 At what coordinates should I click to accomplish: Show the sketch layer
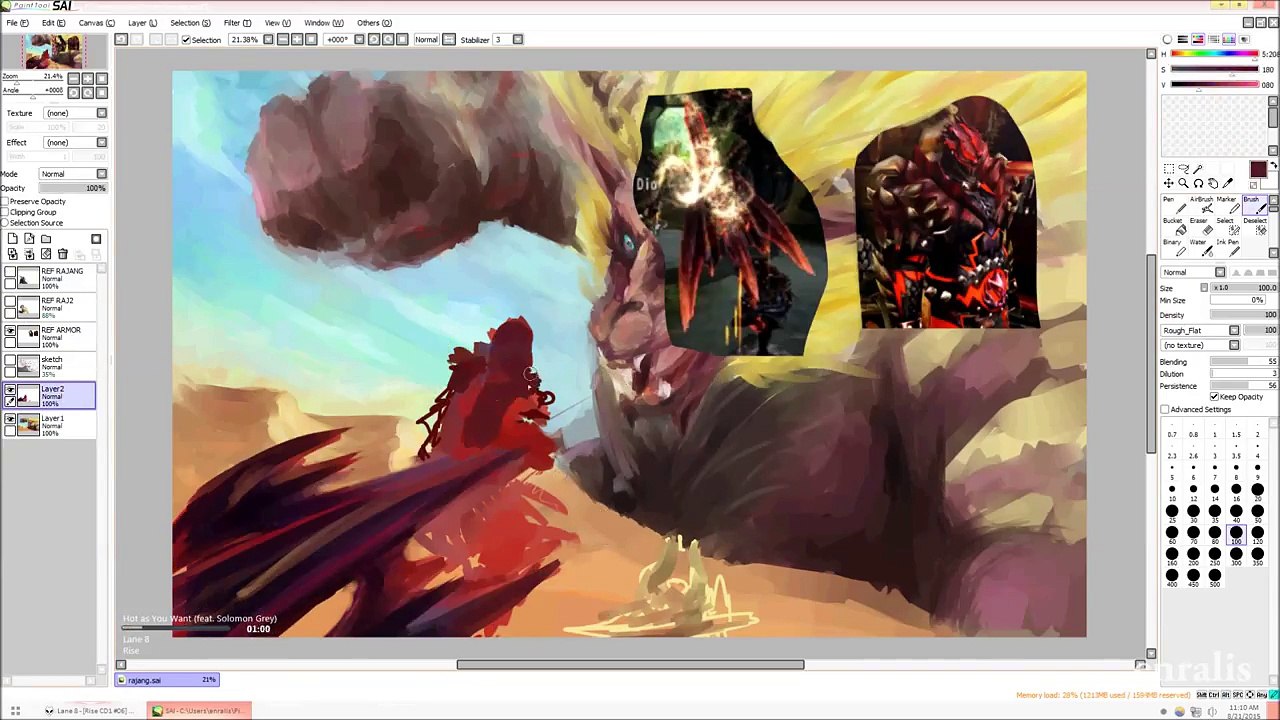click(10, 361)
